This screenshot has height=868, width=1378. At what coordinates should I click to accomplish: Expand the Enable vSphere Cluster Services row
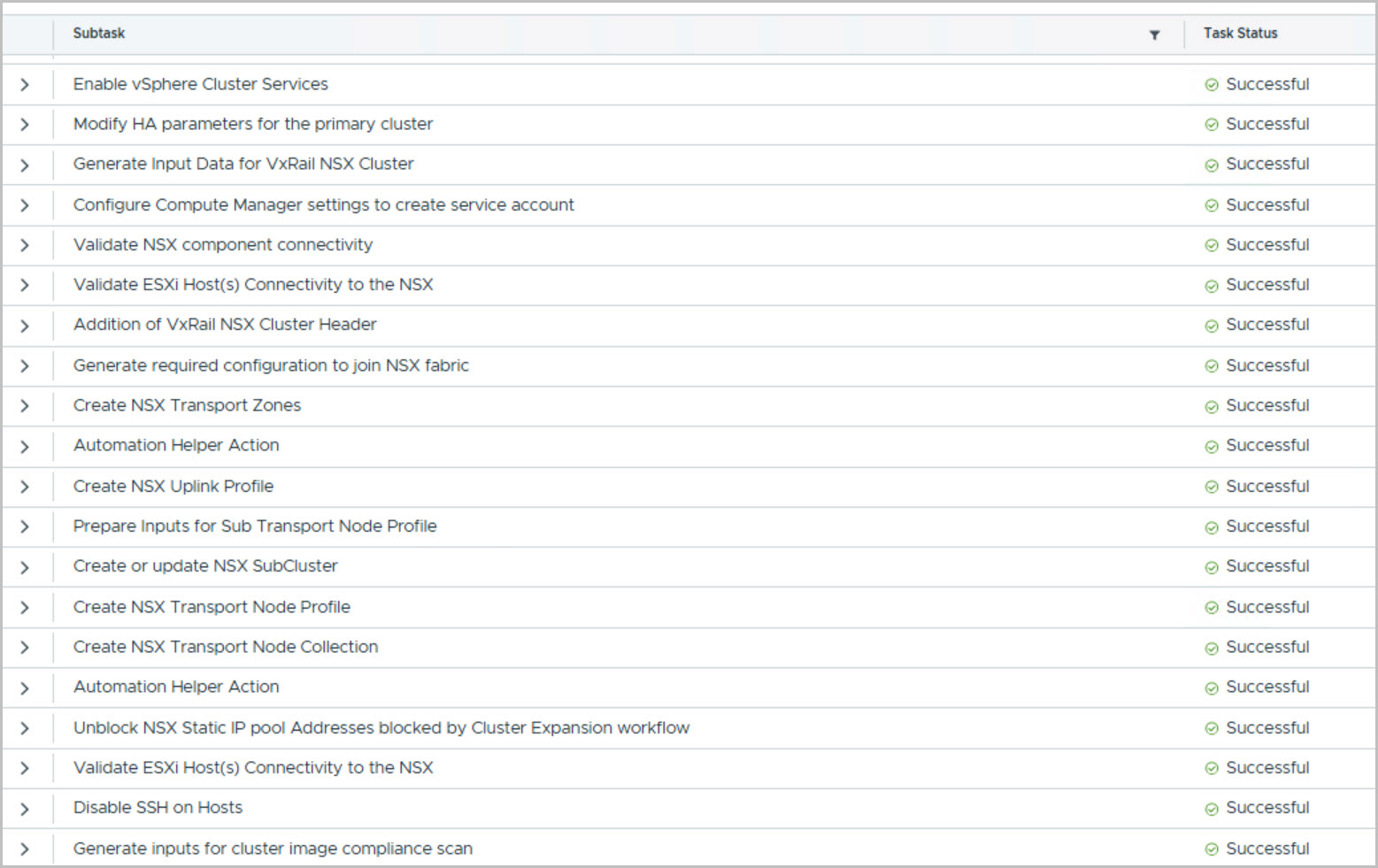click(x=25, y=85)
